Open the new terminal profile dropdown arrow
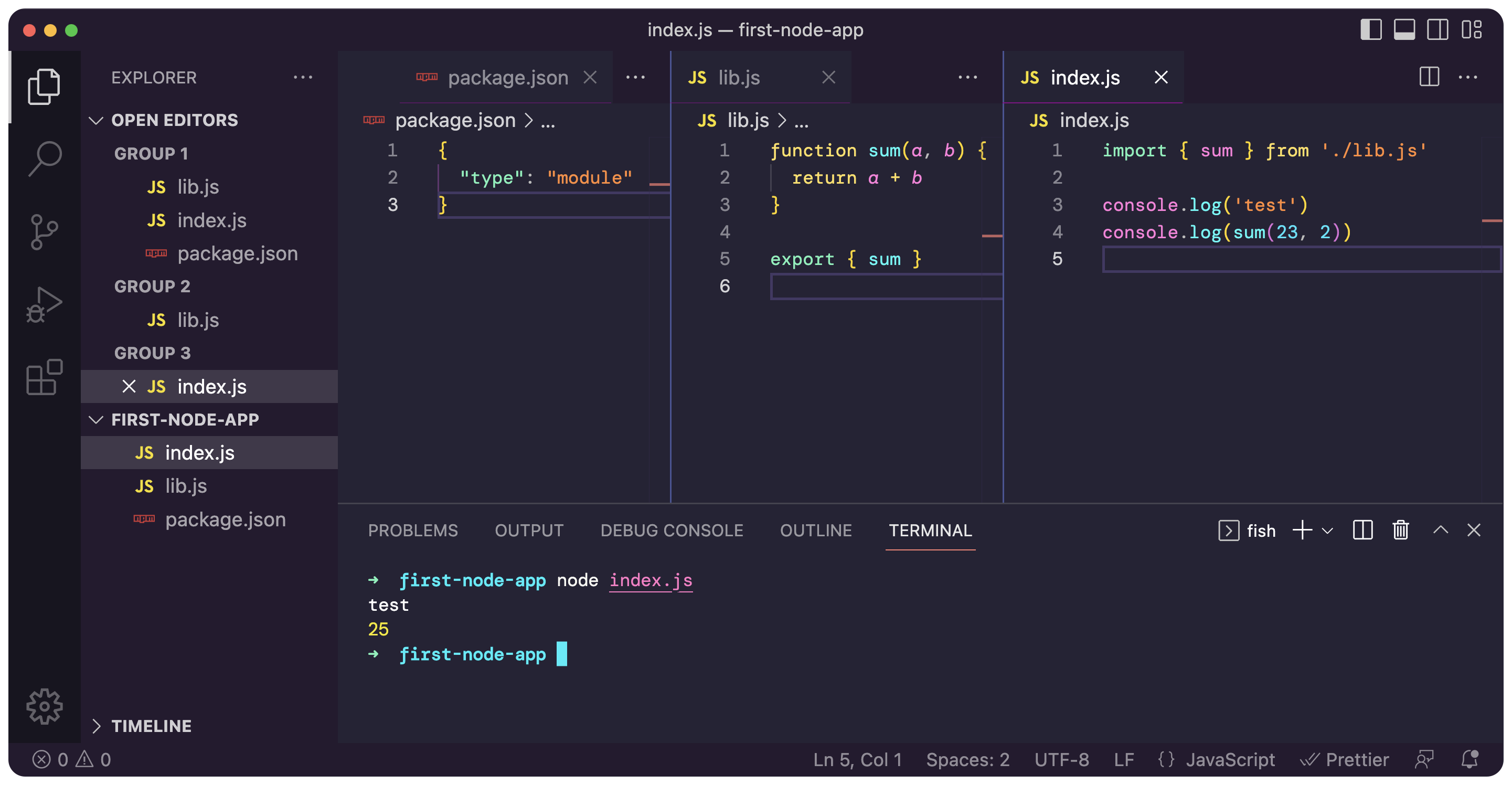This screenshot has width=1512, height=785. tap(1328, 531)
